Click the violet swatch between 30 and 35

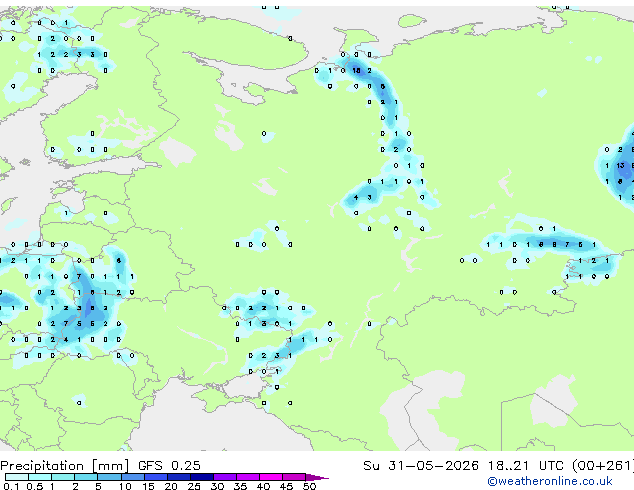225,477
